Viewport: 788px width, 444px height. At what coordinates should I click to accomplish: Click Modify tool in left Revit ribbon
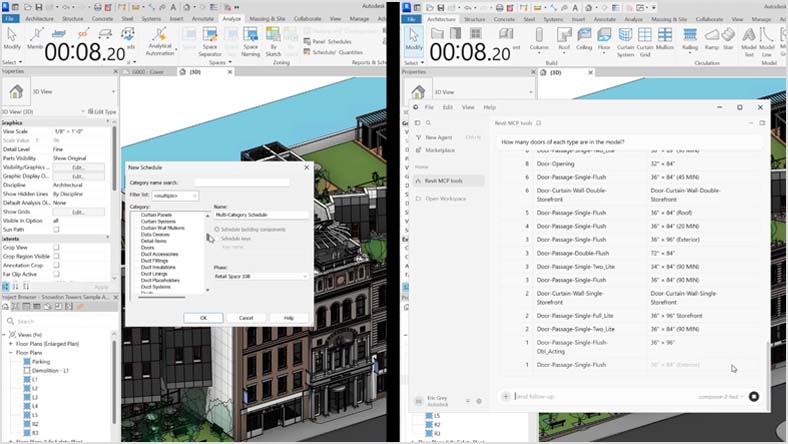pos(12,39)
